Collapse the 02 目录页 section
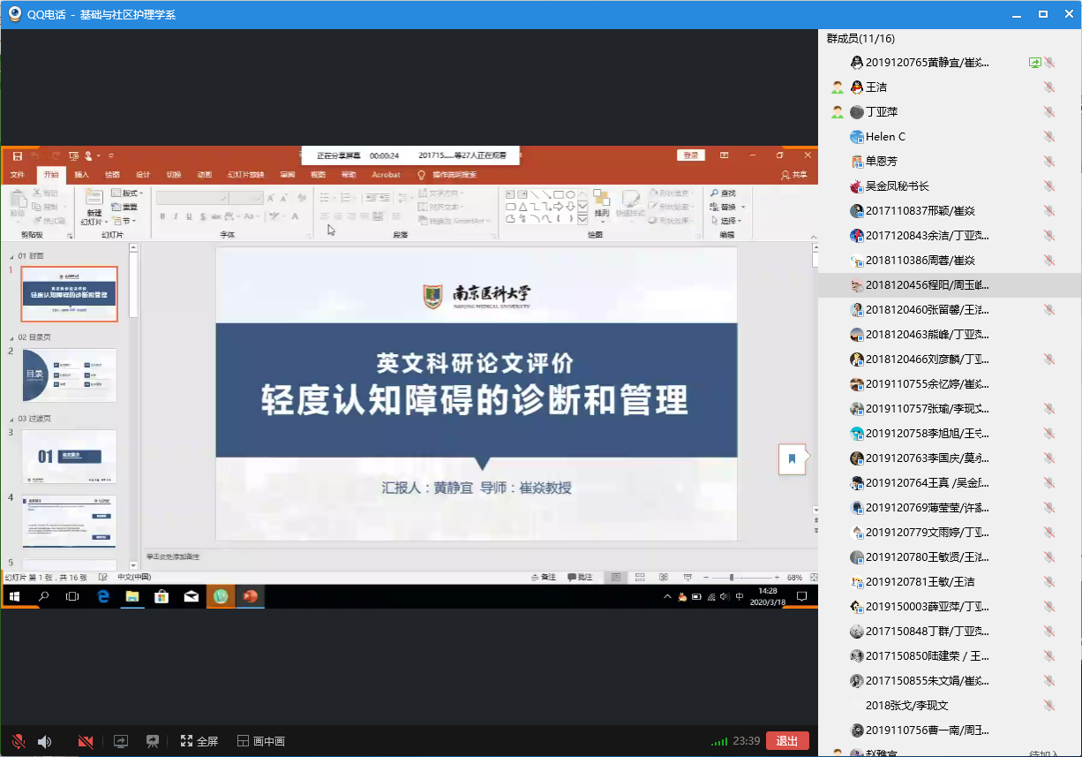The width and height of the screenshot is (1082, 757). click(x=12, y=339)
